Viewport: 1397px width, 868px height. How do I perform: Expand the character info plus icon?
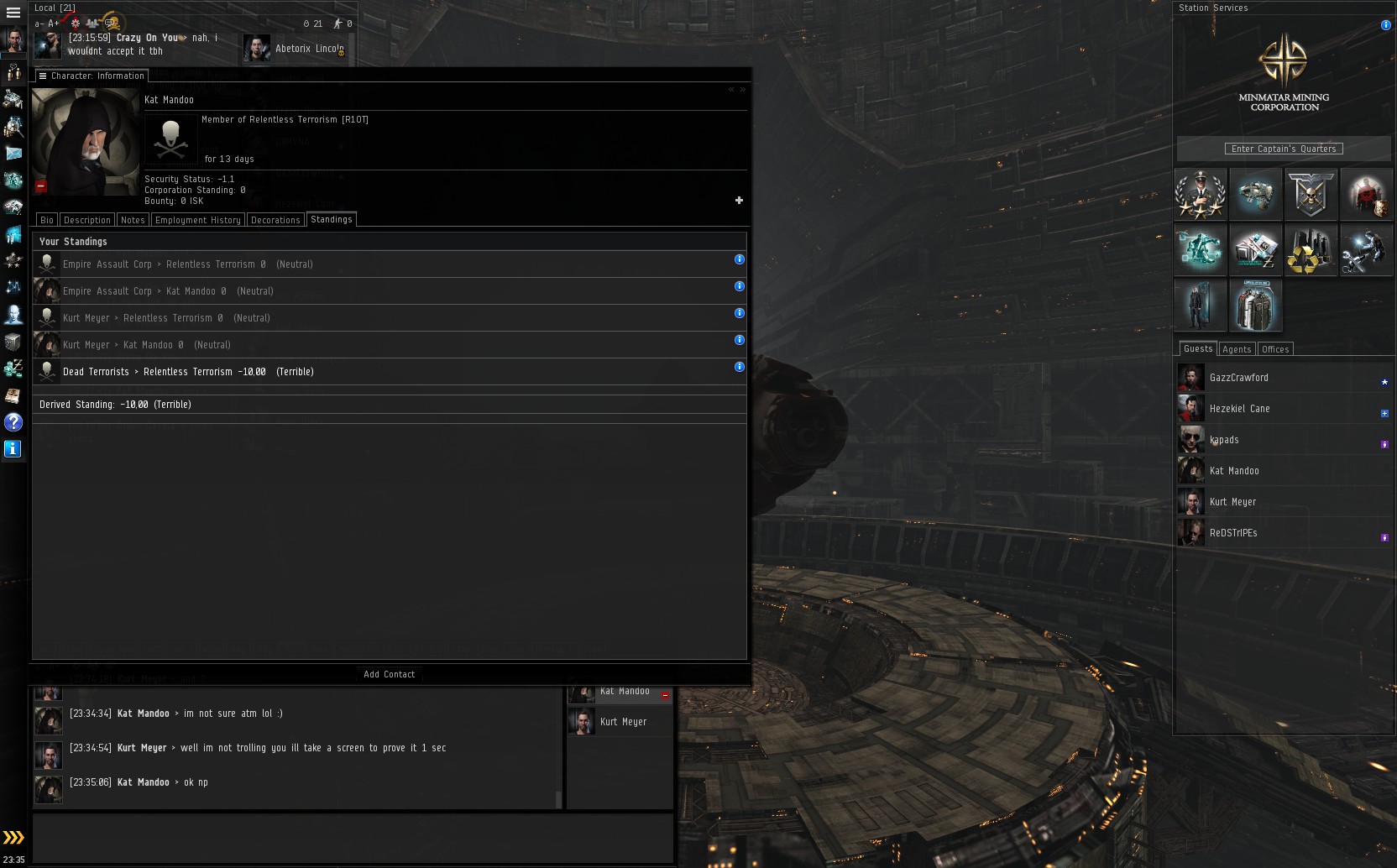(x=739, y=200)
